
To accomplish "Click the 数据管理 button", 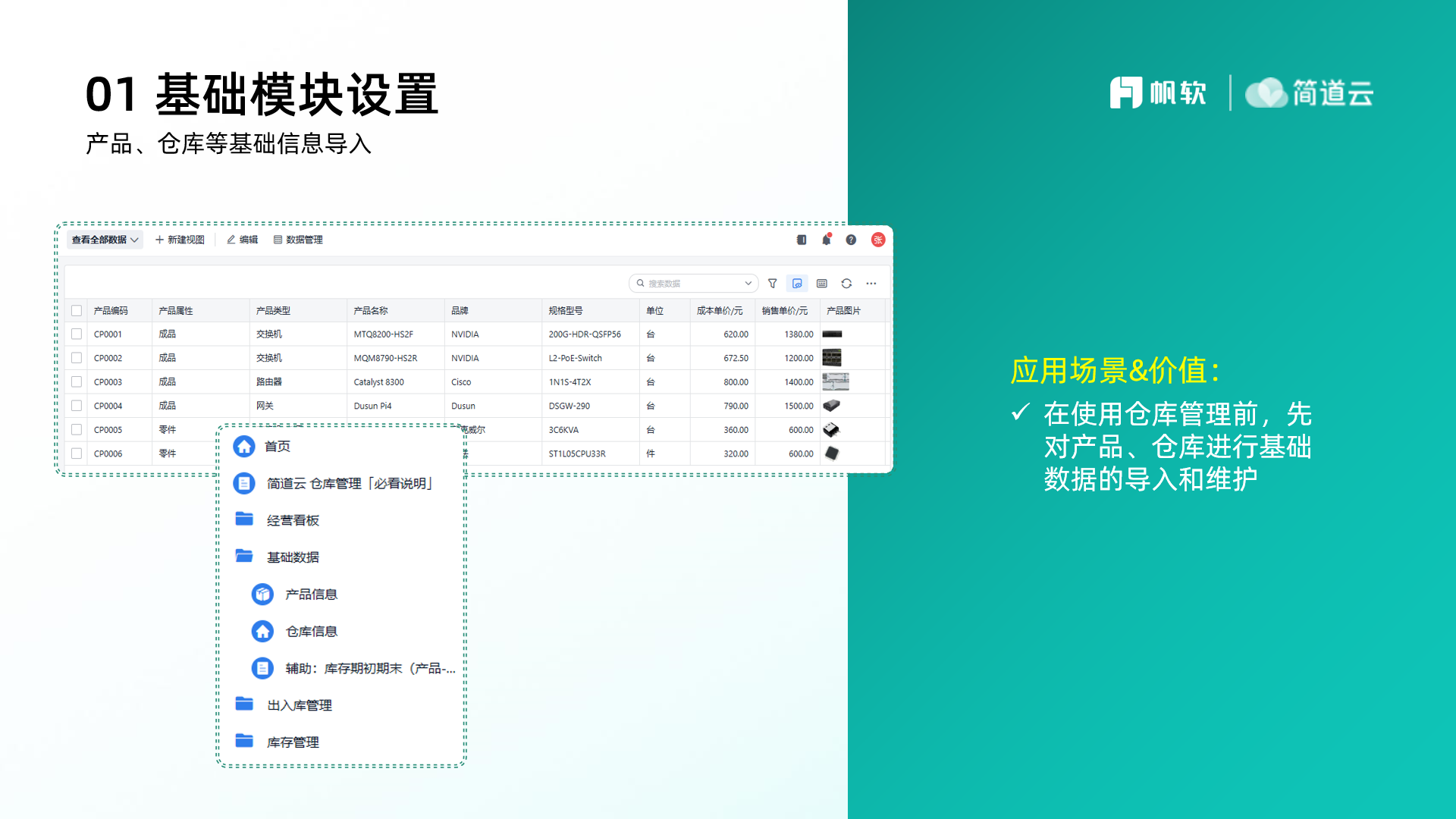I will tap(298, 240).
